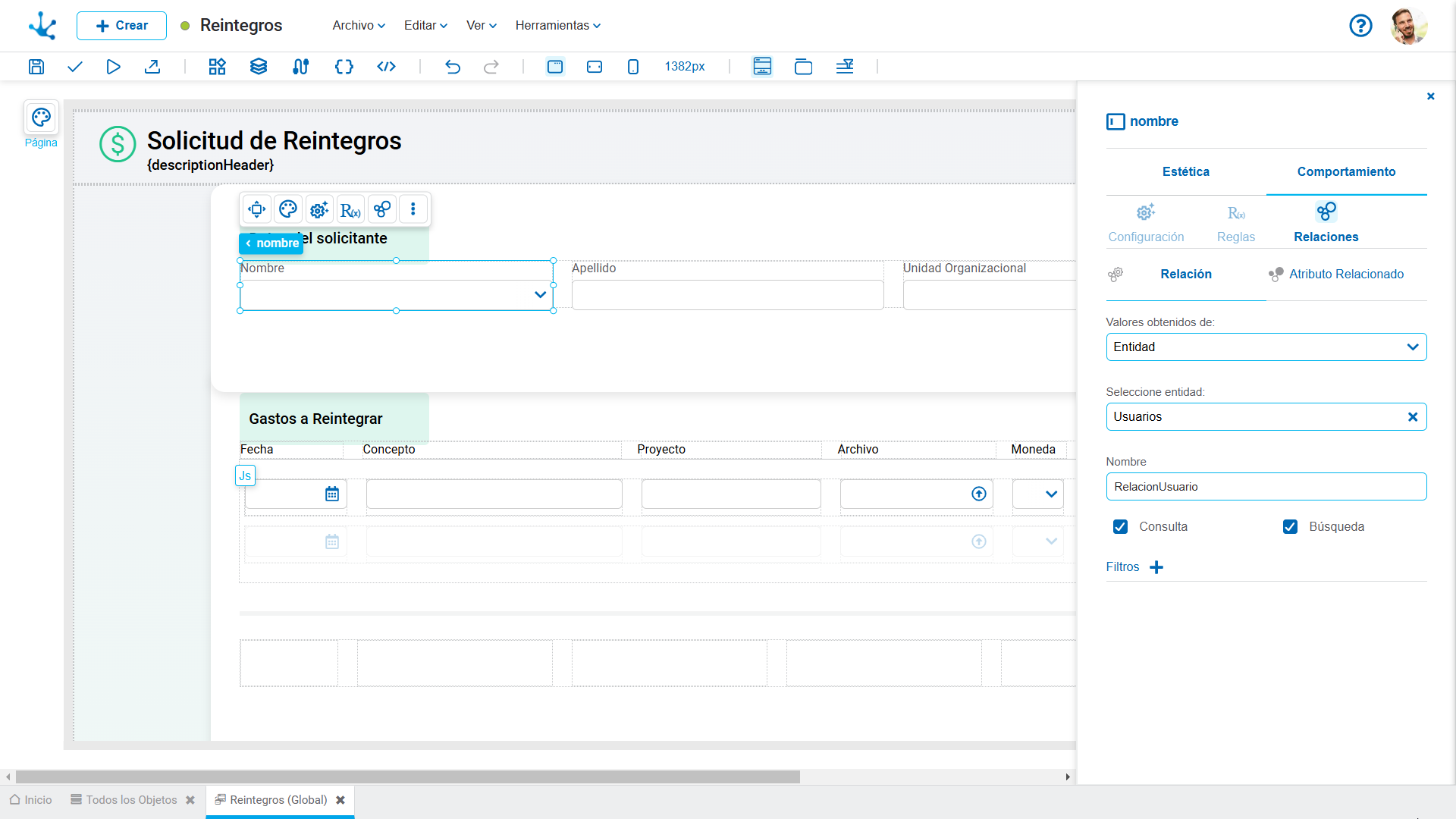Uncheck the Consulta checkbox
The height and width of the screenshot is (819, 1456).
pyautogui.click(x=1120, y=526)
